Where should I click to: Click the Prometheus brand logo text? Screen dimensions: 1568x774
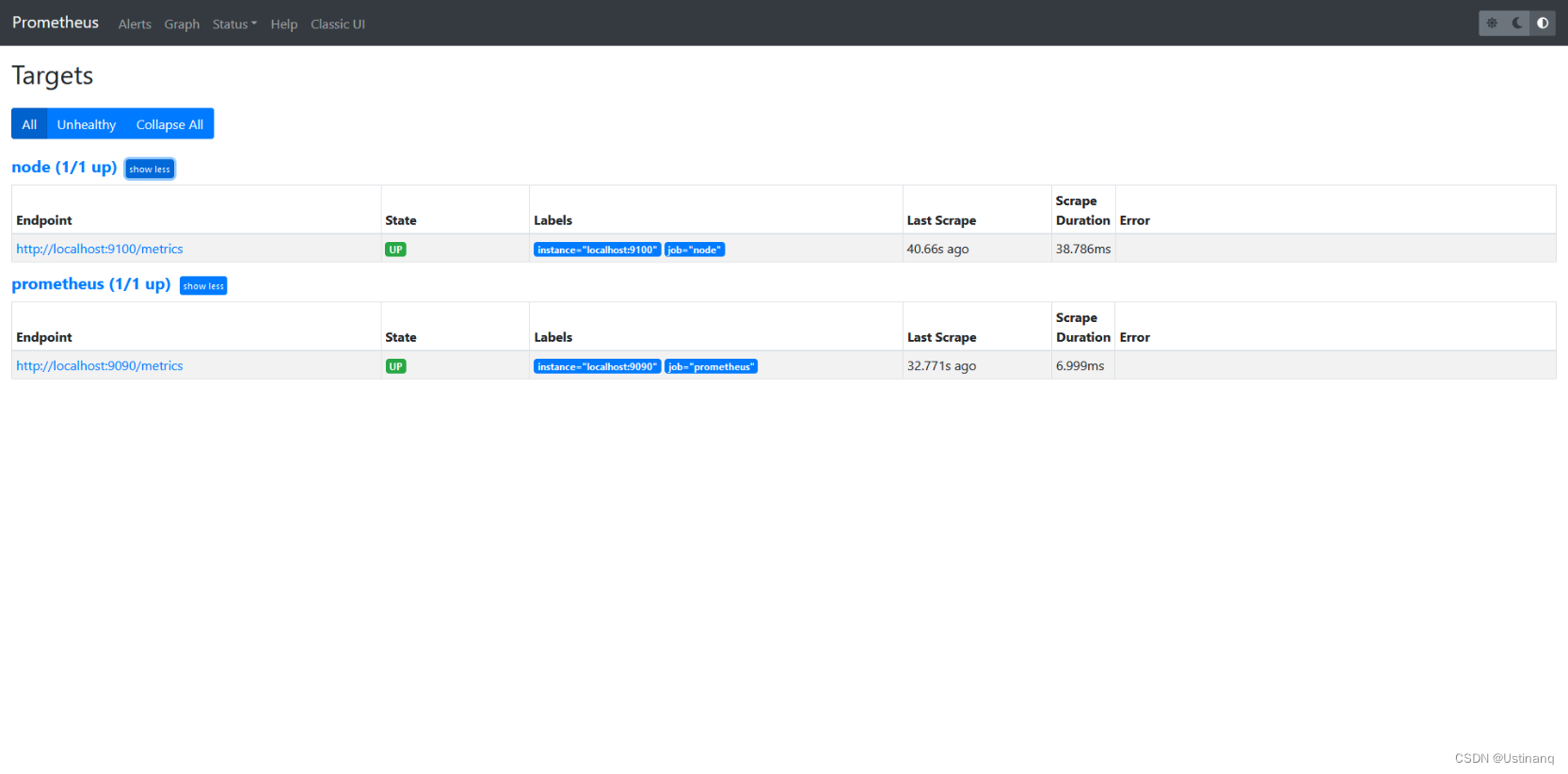tap(56, 23)
